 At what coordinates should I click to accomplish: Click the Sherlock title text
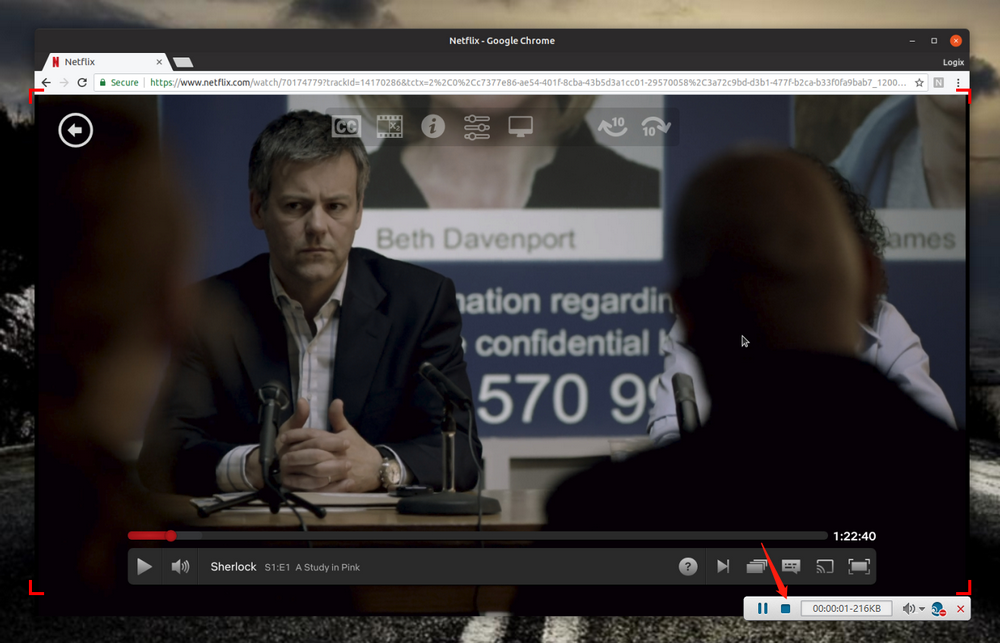click(233, 566)
